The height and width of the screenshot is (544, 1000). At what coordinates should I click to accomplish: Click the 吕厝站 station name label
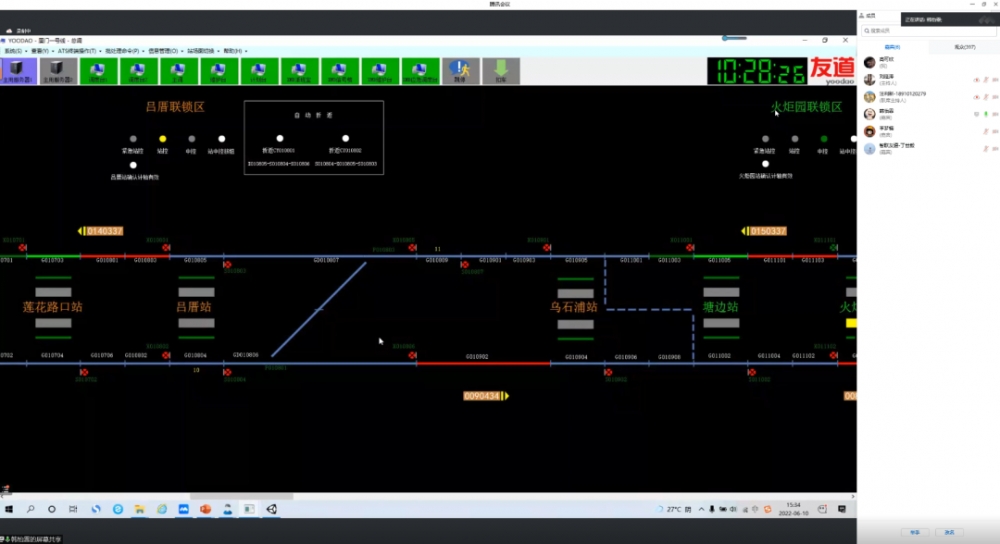click(x=195, y=307)
